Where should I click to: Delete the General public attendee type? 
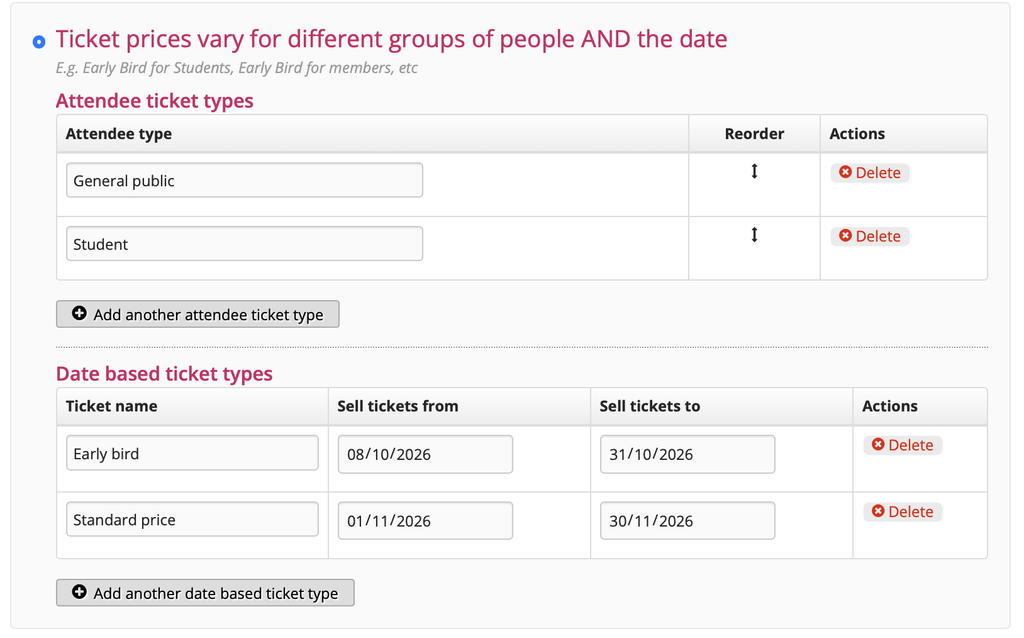coord(870,172)
